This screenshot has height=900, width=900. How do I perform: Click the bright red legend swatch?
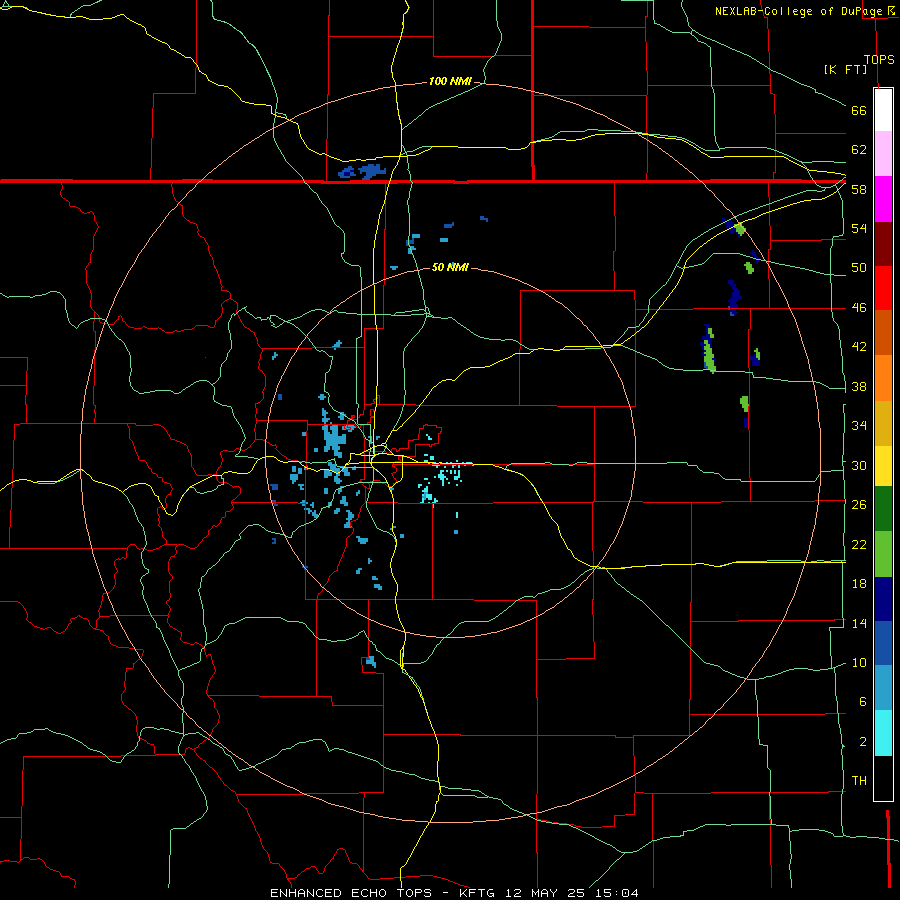[883, 288]
